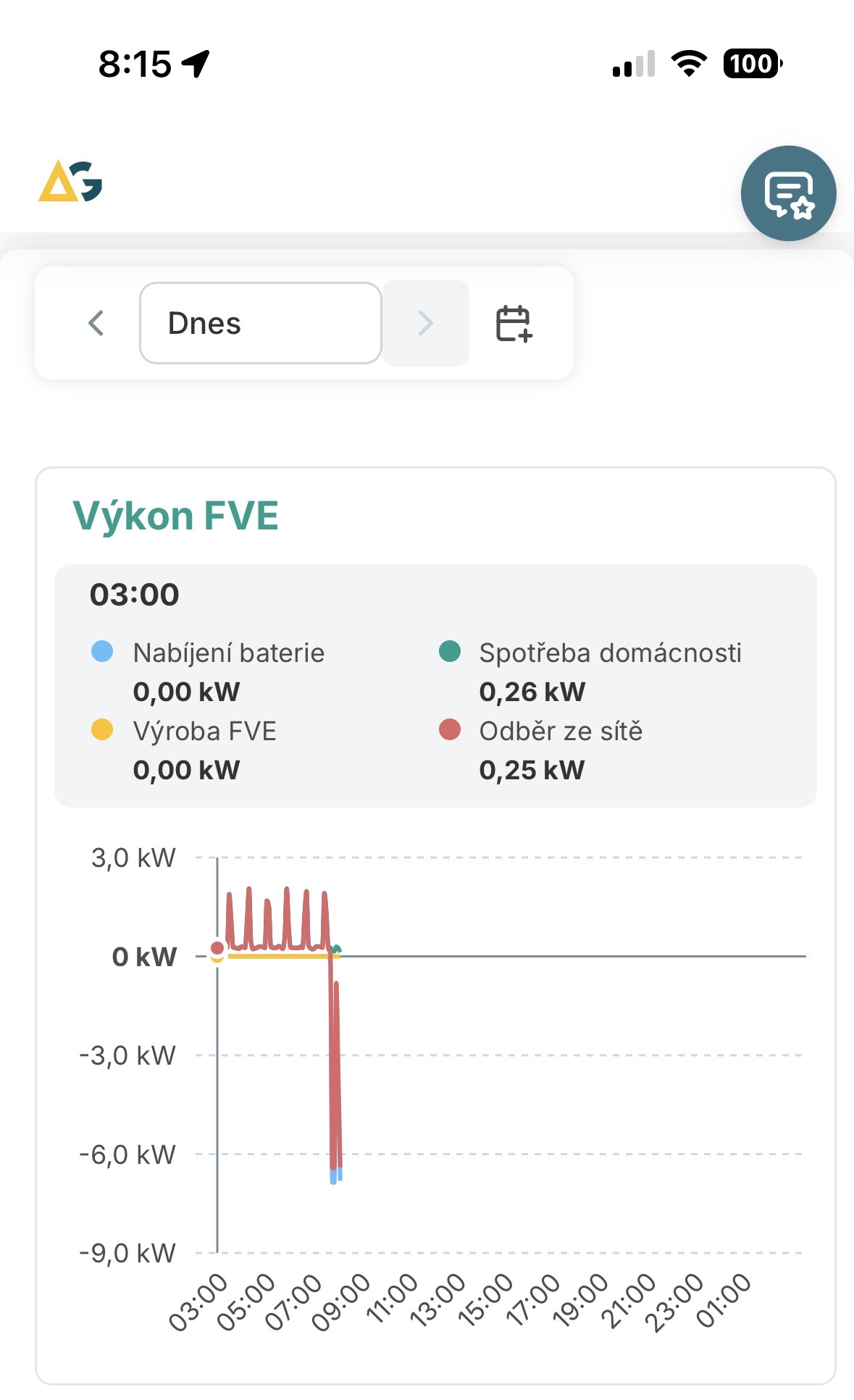
Task: Tap the red data point at 03:00
Action: (217, 947)
